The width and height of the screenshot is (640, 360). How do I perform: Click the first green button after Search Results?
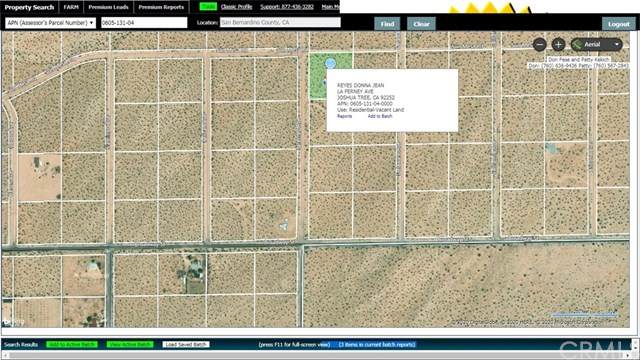click(x=72, y=344)
